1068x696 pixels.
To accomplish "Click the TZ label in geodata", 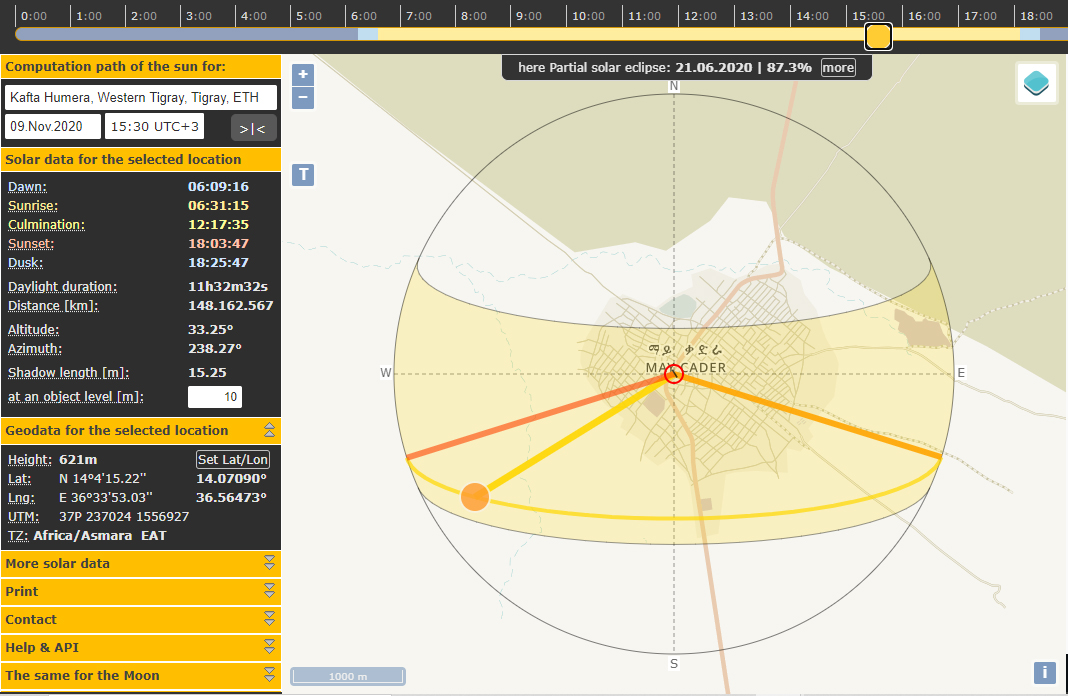I will [x=18, y=536].
